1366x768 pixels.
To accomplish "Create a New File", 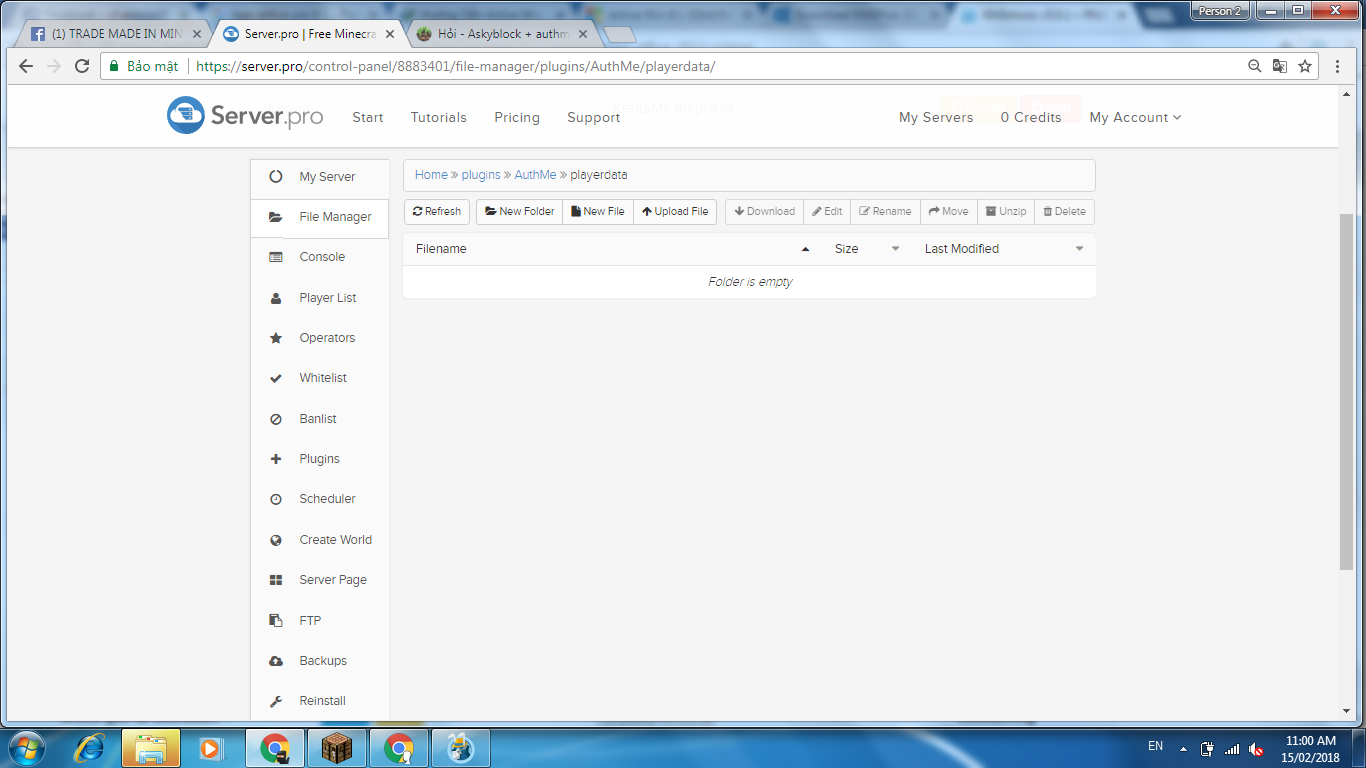I will coord(598,212).
